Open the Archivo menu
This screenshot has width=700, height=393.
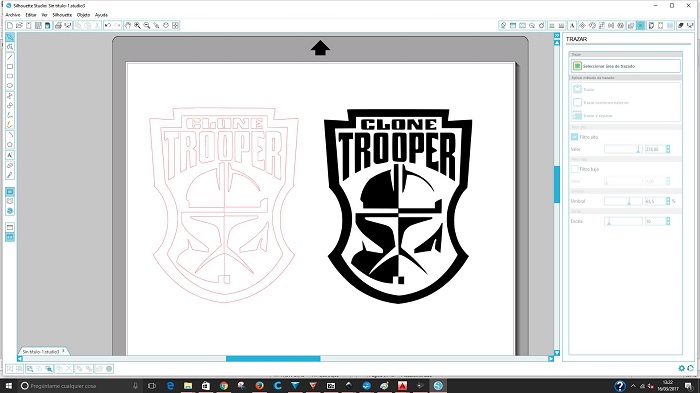click(x=13, y=15)
